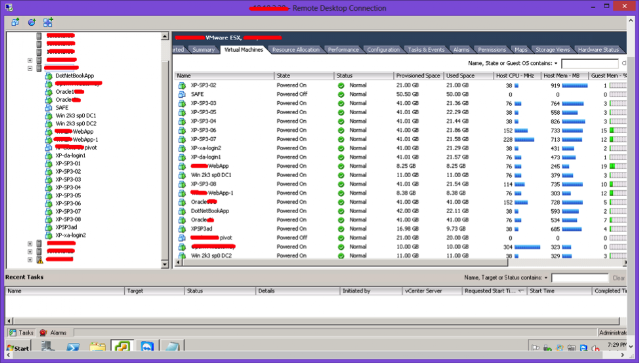Screen dimensions: 640x364
Task: Open the Permissions tab
Action: point(492,50)
